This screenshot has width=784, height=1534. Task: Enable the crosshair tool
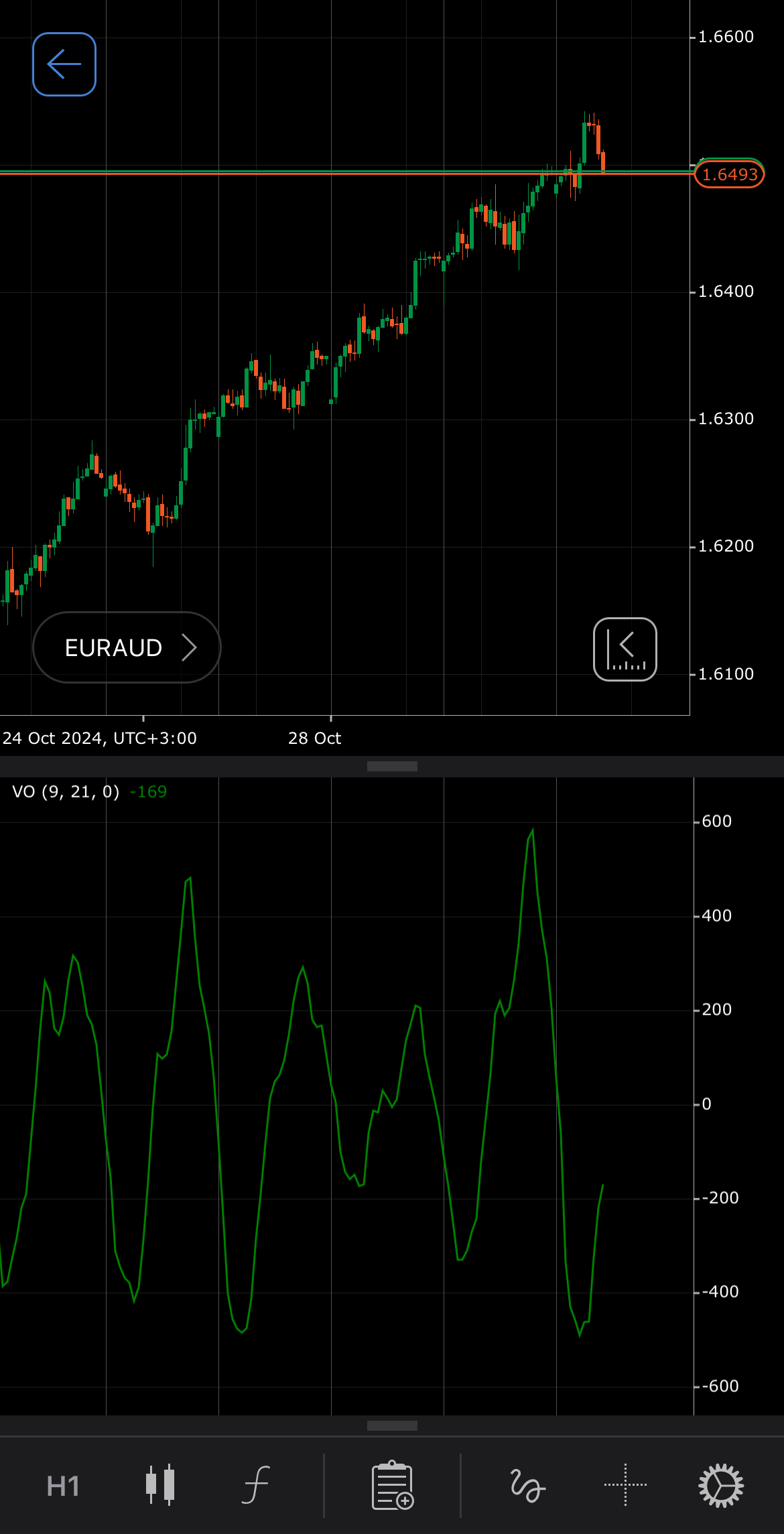pos(625,1485)
